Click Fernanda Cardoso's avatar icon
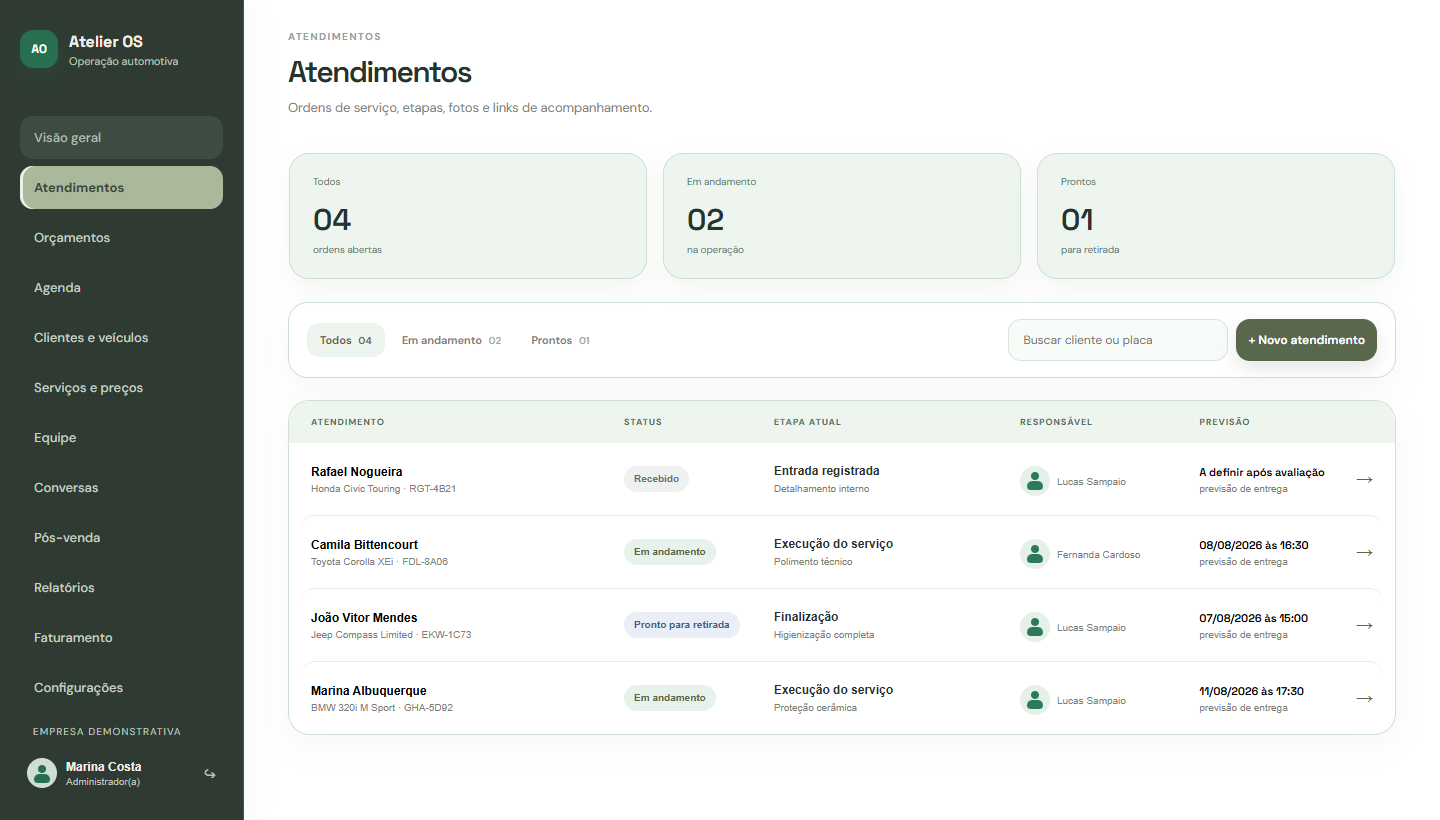The image size is (1440, 820). (1035, 554)
